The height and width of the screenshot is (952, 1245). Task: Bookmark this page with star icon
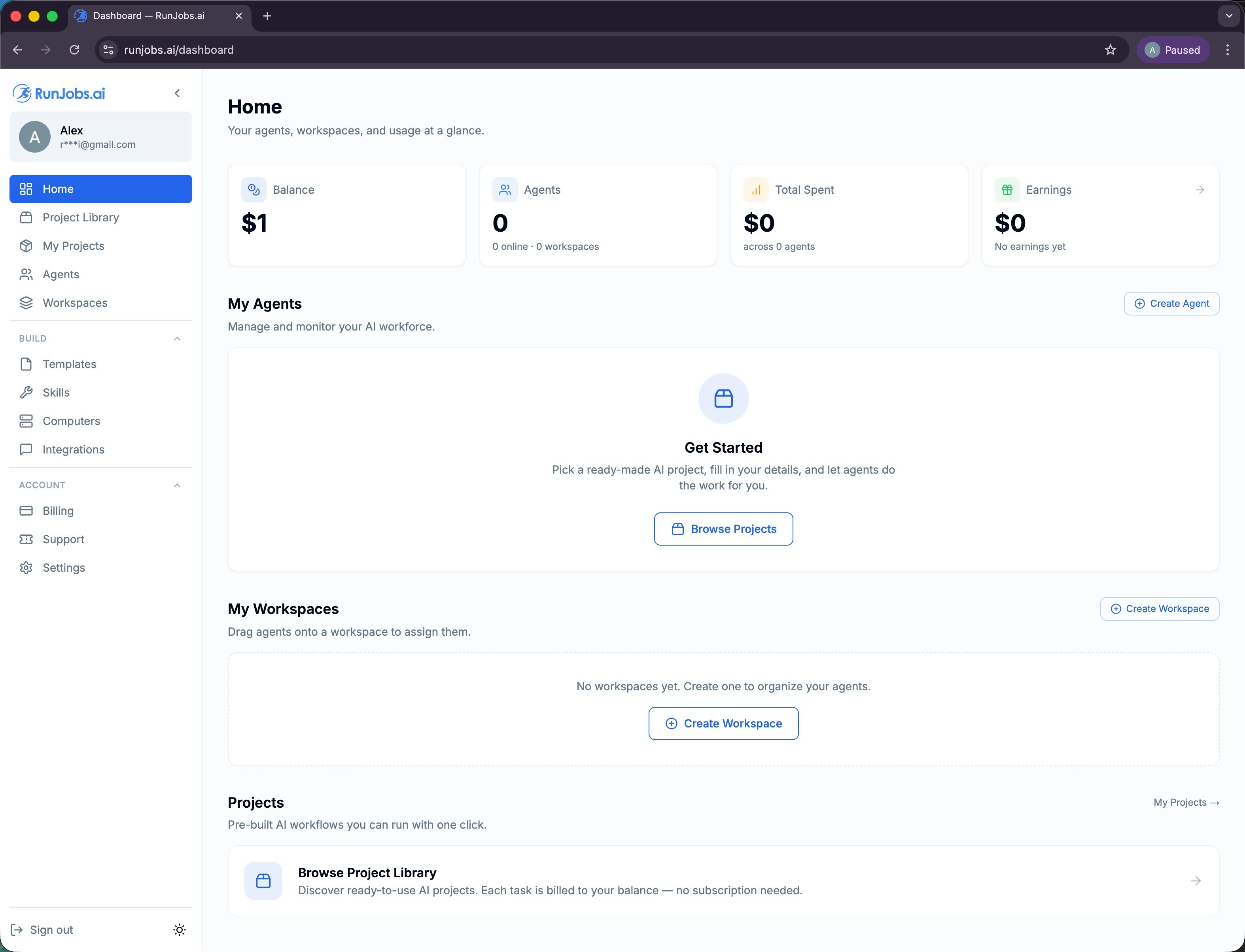point(1110,50)
